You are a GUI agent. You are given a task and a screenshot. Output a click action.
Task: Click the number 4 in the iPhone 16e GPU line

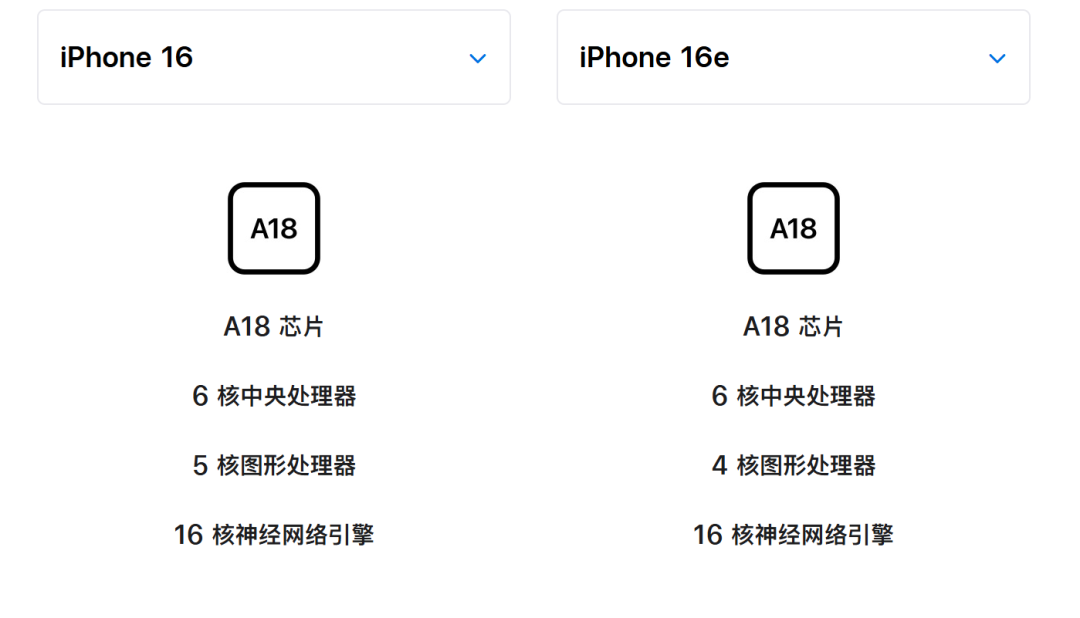coord(719,466)
